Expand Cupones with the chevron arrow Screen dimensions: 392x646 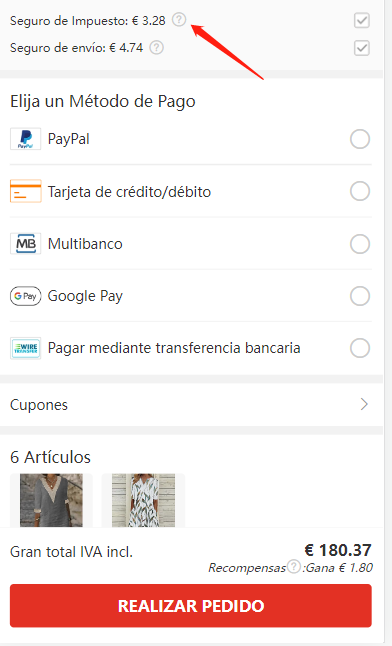click(x=364, y=404)
